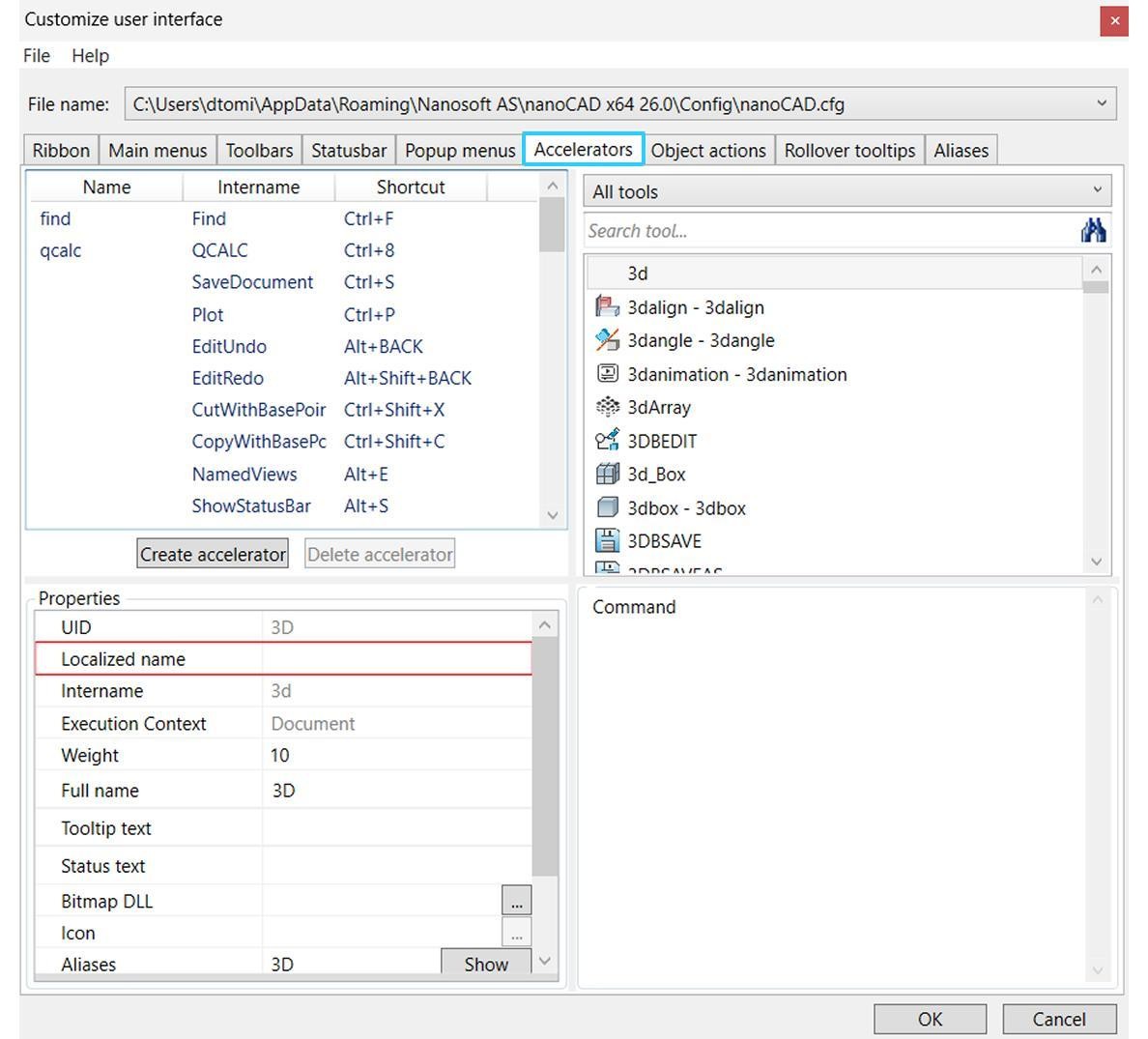Click the Show button for Aliases
Viewport: 1148px width, 1039px height.
[485, 963]
